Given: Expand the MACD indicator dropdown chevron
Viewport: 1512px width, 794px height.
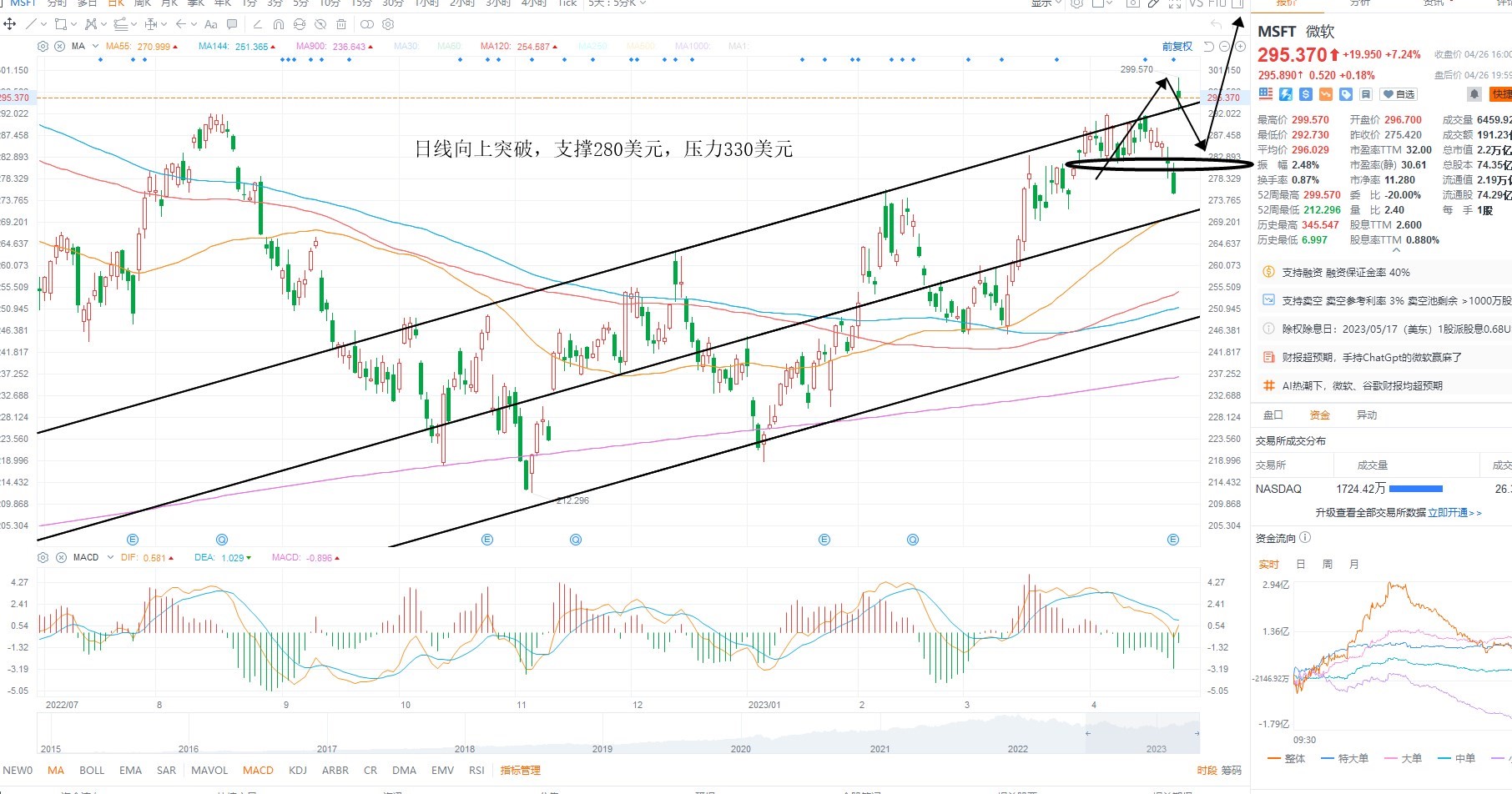Looking at the screenshot, I should coord(109,557).
